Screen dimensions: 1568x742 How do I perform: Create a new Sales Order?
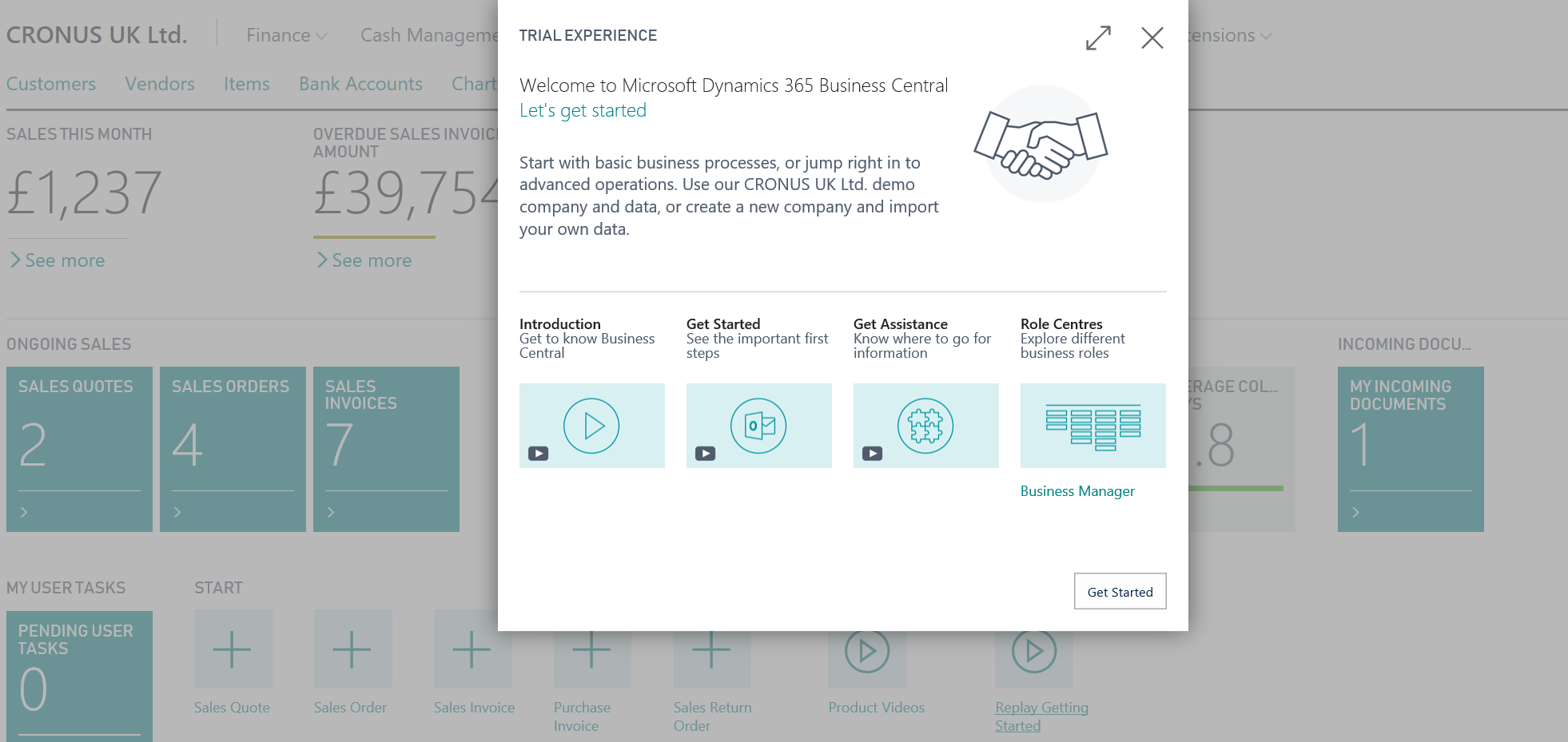(352, 649)
